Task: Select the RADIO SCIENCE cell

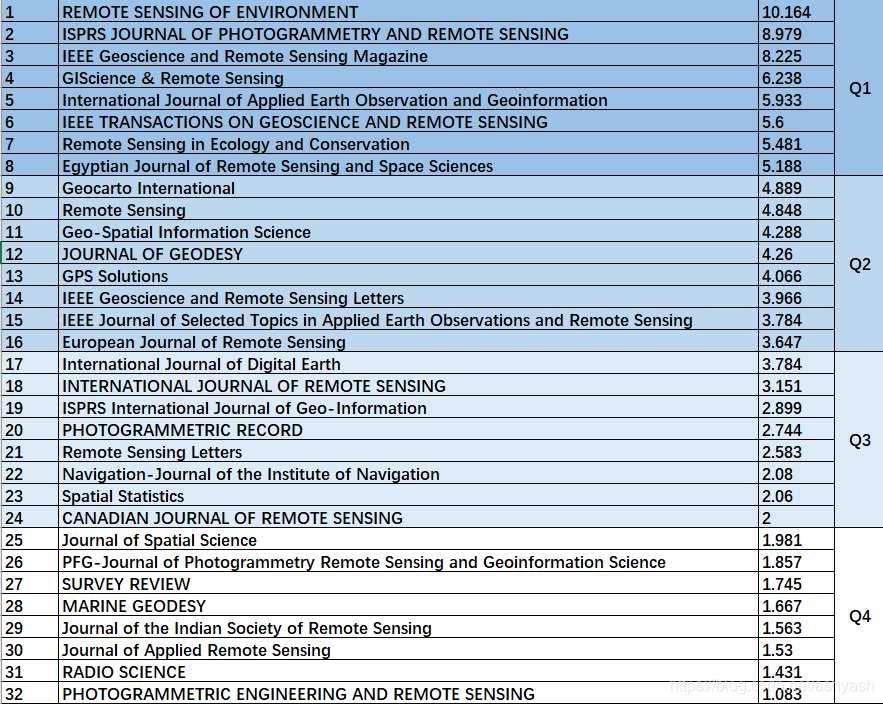Action: (408, 671)
